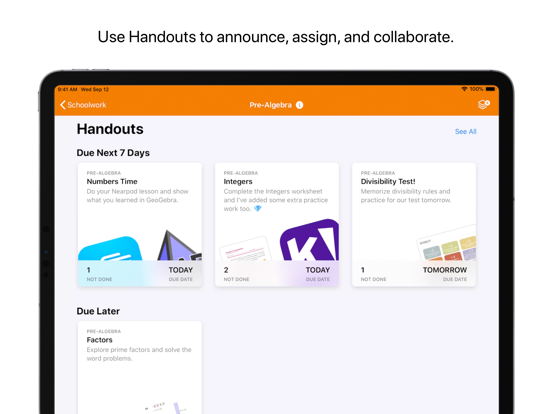Tap the blue gem emoji in Integers
The height and width of the screenshot is (414, 552).
click(x=258, y=208)
